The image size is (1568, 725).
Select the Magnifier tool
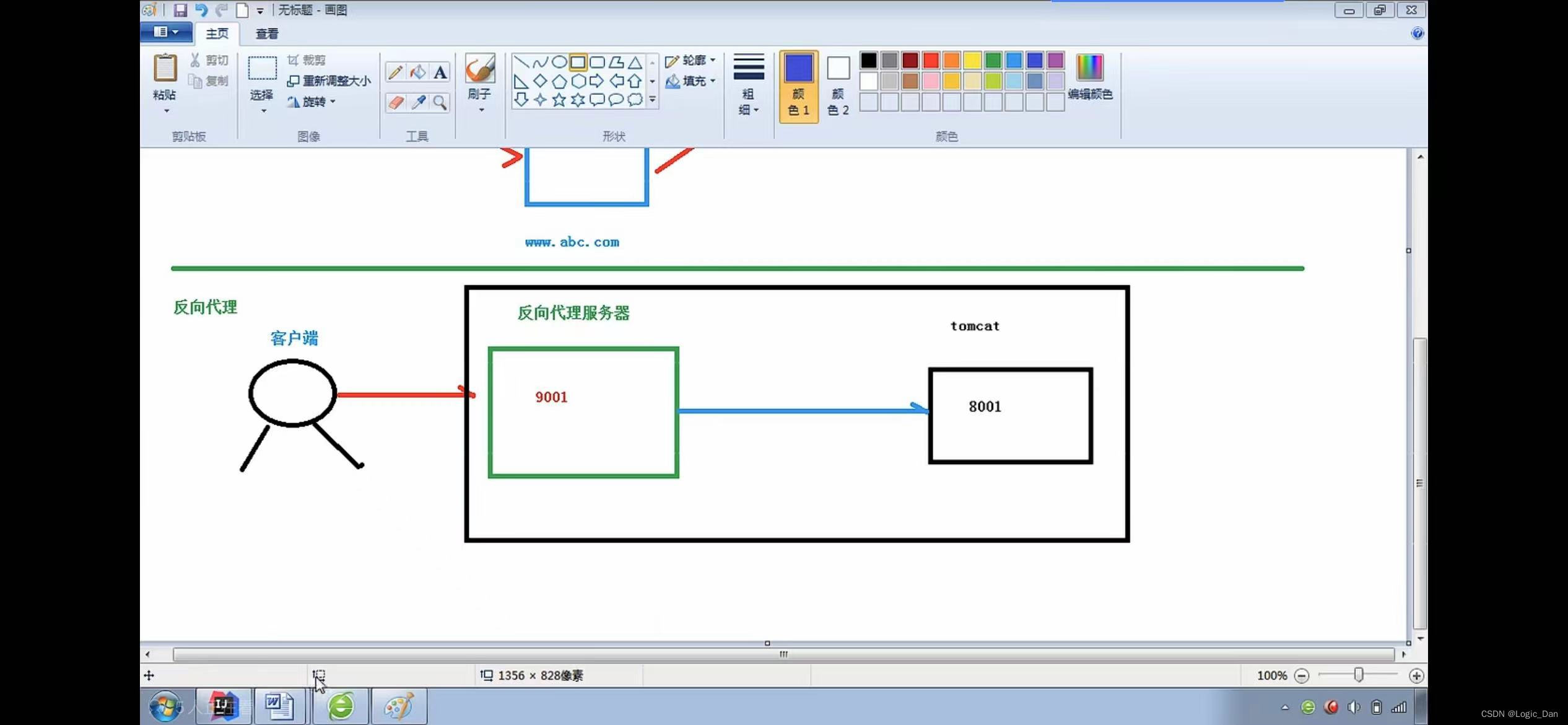click(x=440, y=102)
